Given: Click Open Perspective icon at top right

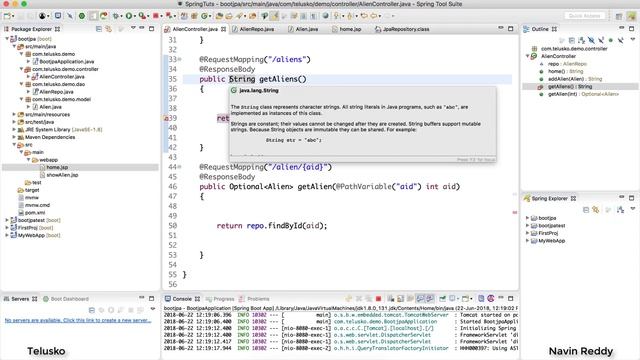Looking at the screenshot, I should (x=619, y=16).
